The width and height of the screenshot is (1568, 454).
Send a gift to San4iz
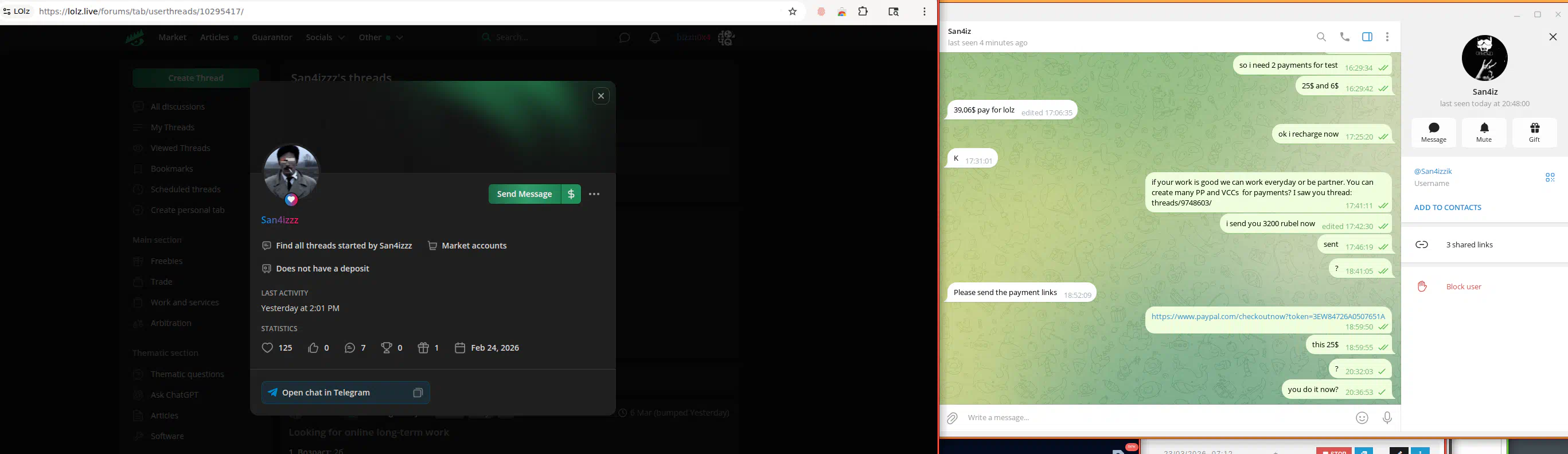point(1535,132)
